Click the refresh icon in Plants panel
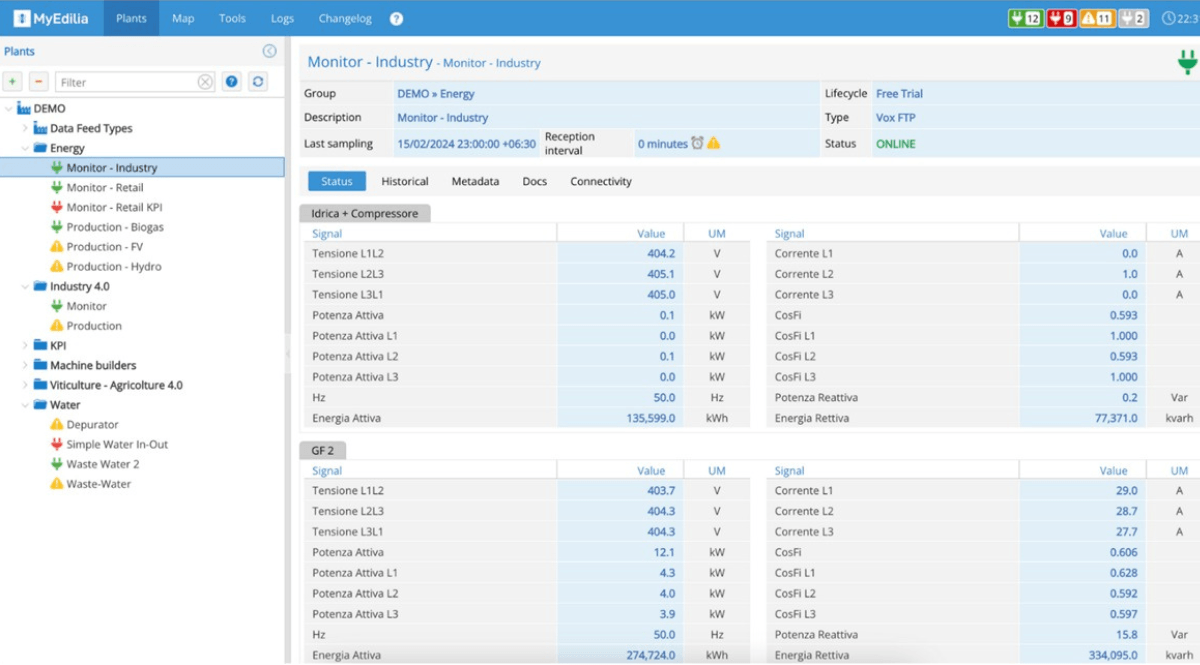The image size is (1200, 665). 258,82
